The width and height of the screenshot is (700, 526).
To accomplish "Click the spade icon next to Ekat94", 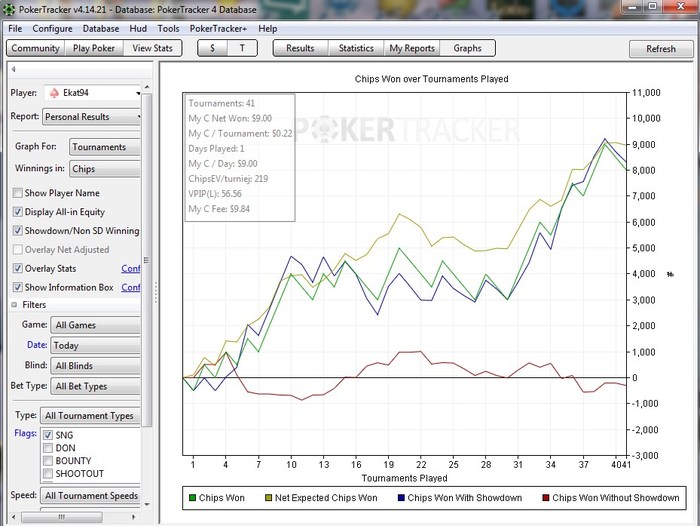I will [x=54, y=93].
